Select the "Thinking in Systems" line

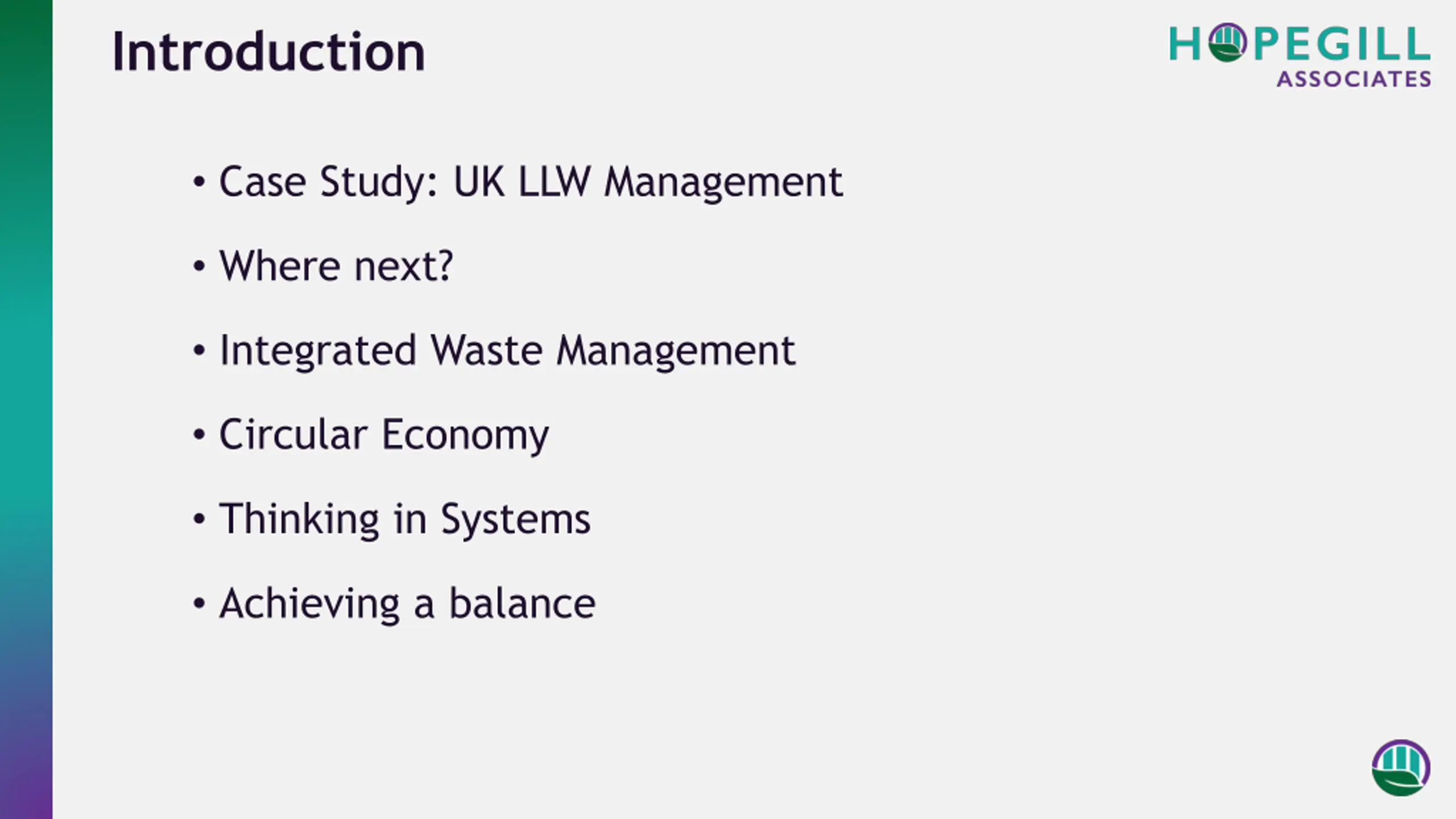[x=405, y=519]
